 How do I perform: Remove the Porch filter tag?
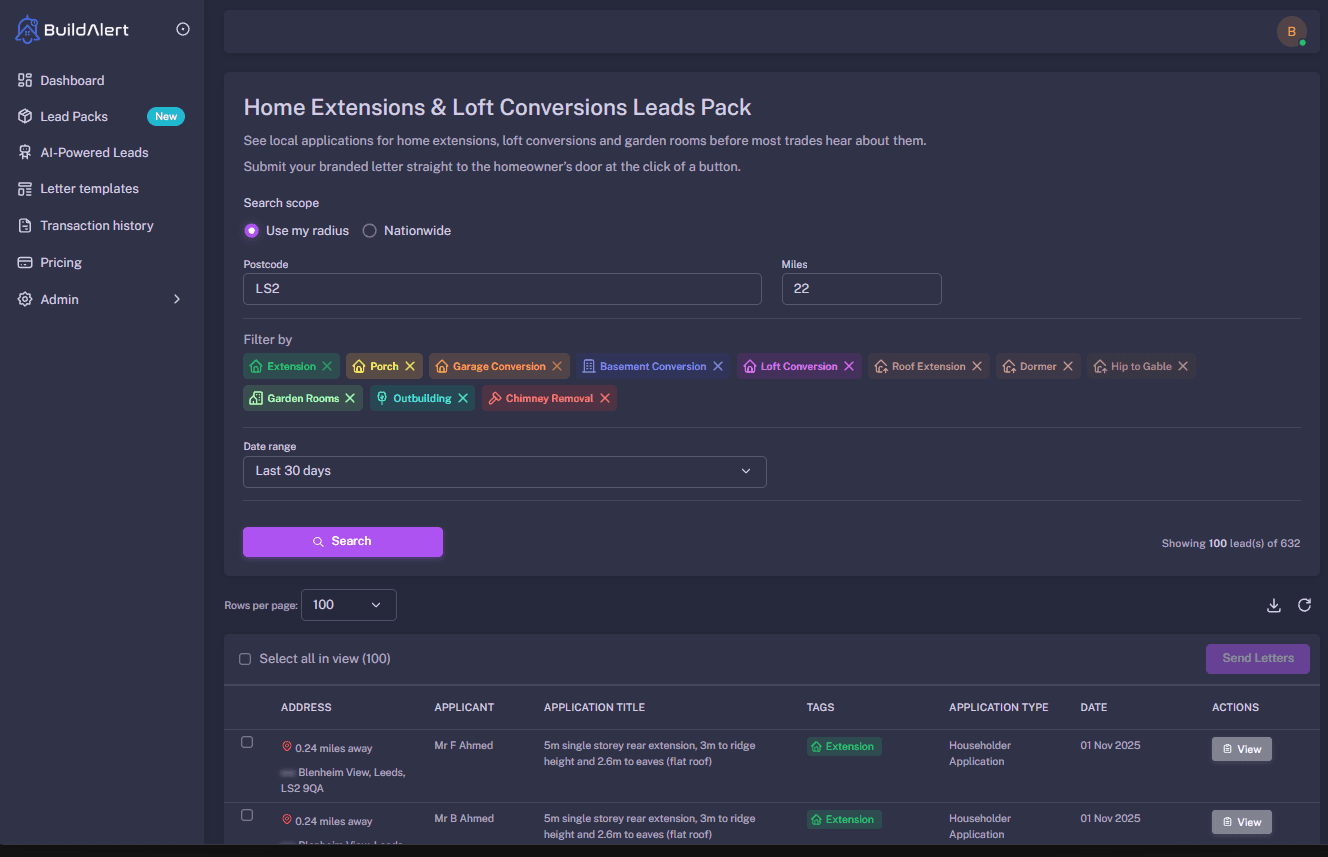click(410, 366)
